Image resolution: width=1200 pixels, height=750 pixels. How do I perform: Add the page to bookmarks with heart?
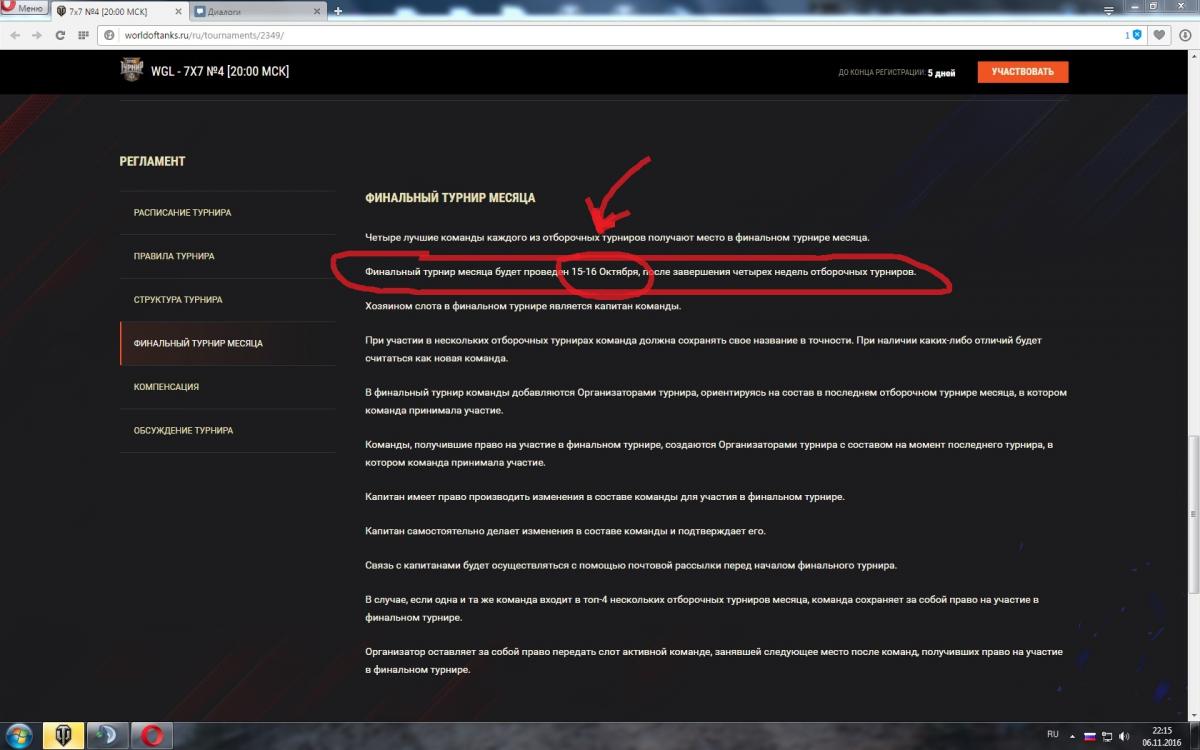coord(1158,34)
